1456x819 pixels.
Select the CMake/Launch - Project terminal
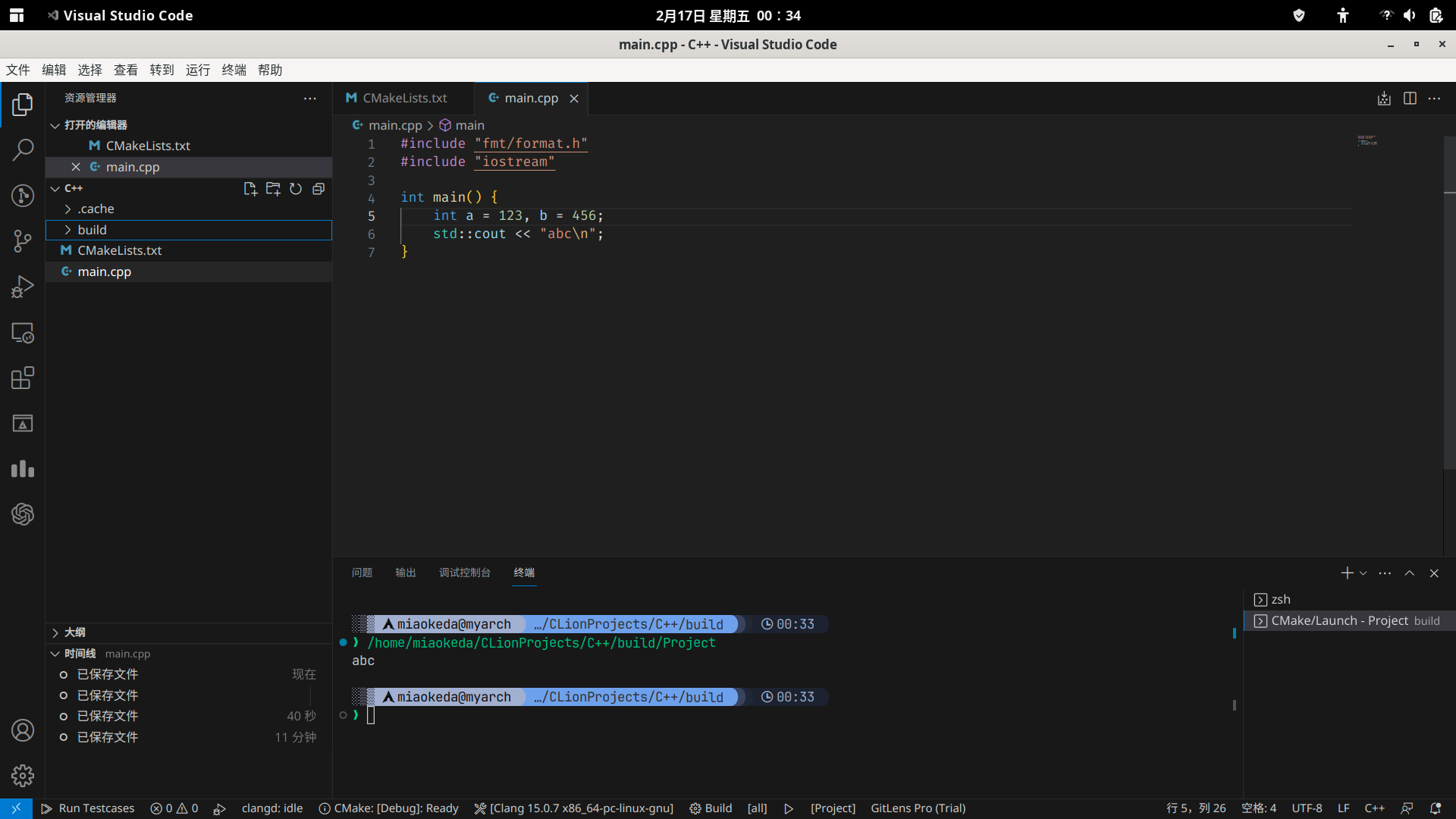point(1350,621)
